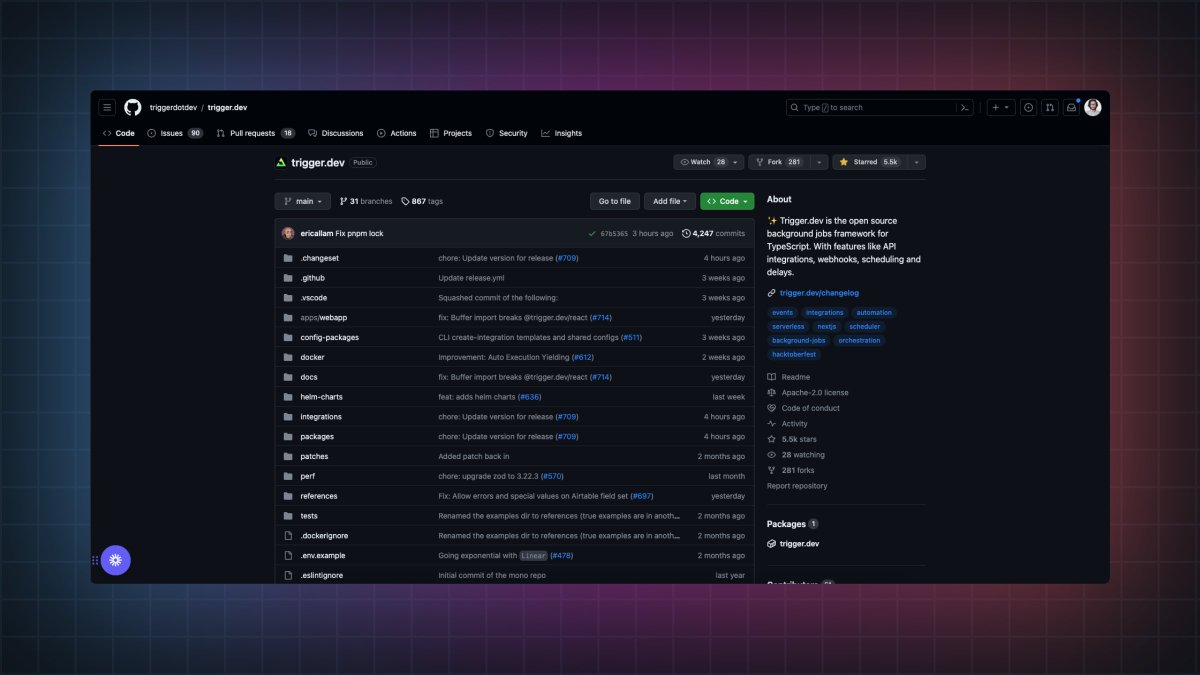Select the serverless topic tag

[x=788, y=326]
